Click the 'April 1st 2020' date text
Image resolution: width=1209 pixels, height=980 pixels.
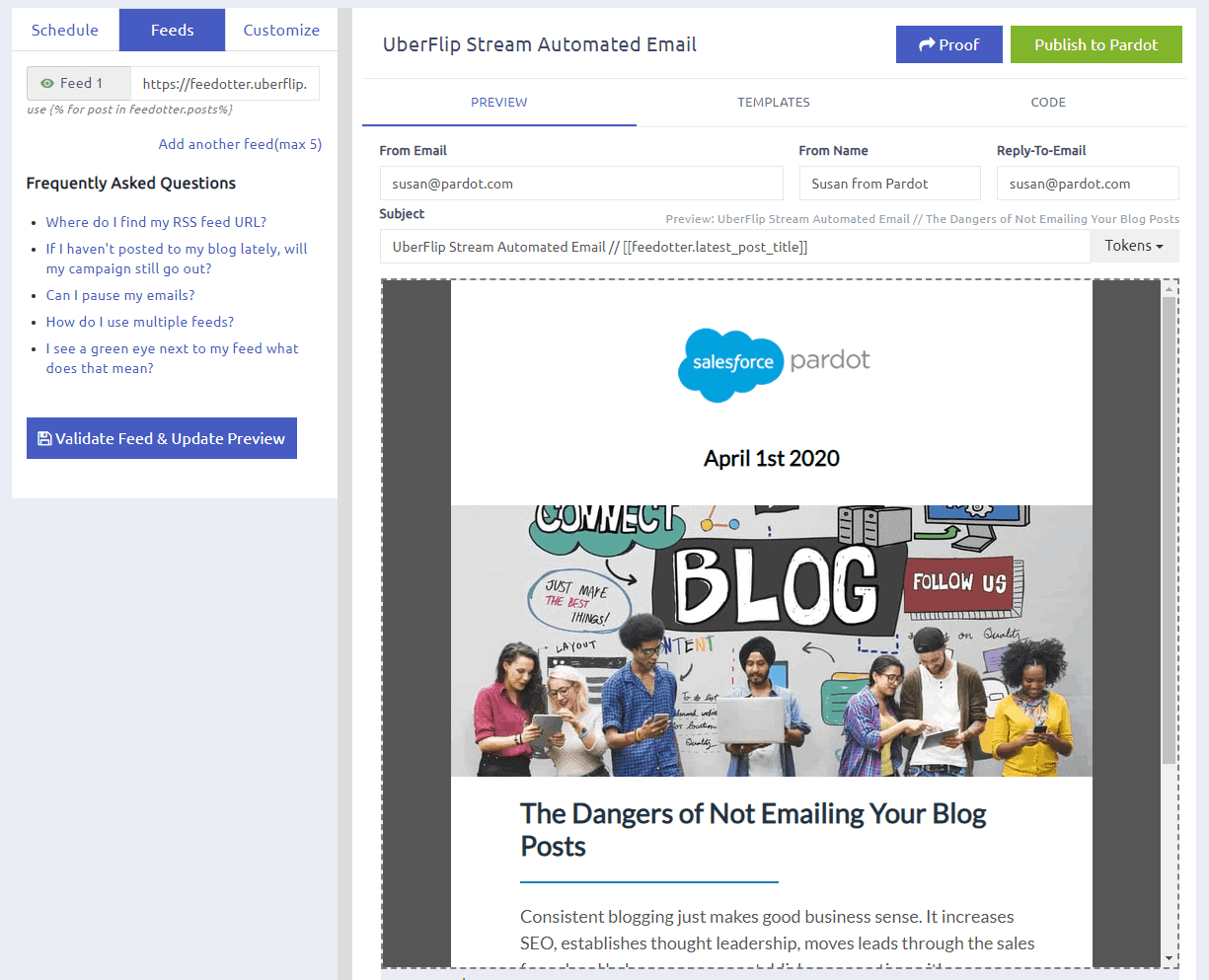point(772,458)
